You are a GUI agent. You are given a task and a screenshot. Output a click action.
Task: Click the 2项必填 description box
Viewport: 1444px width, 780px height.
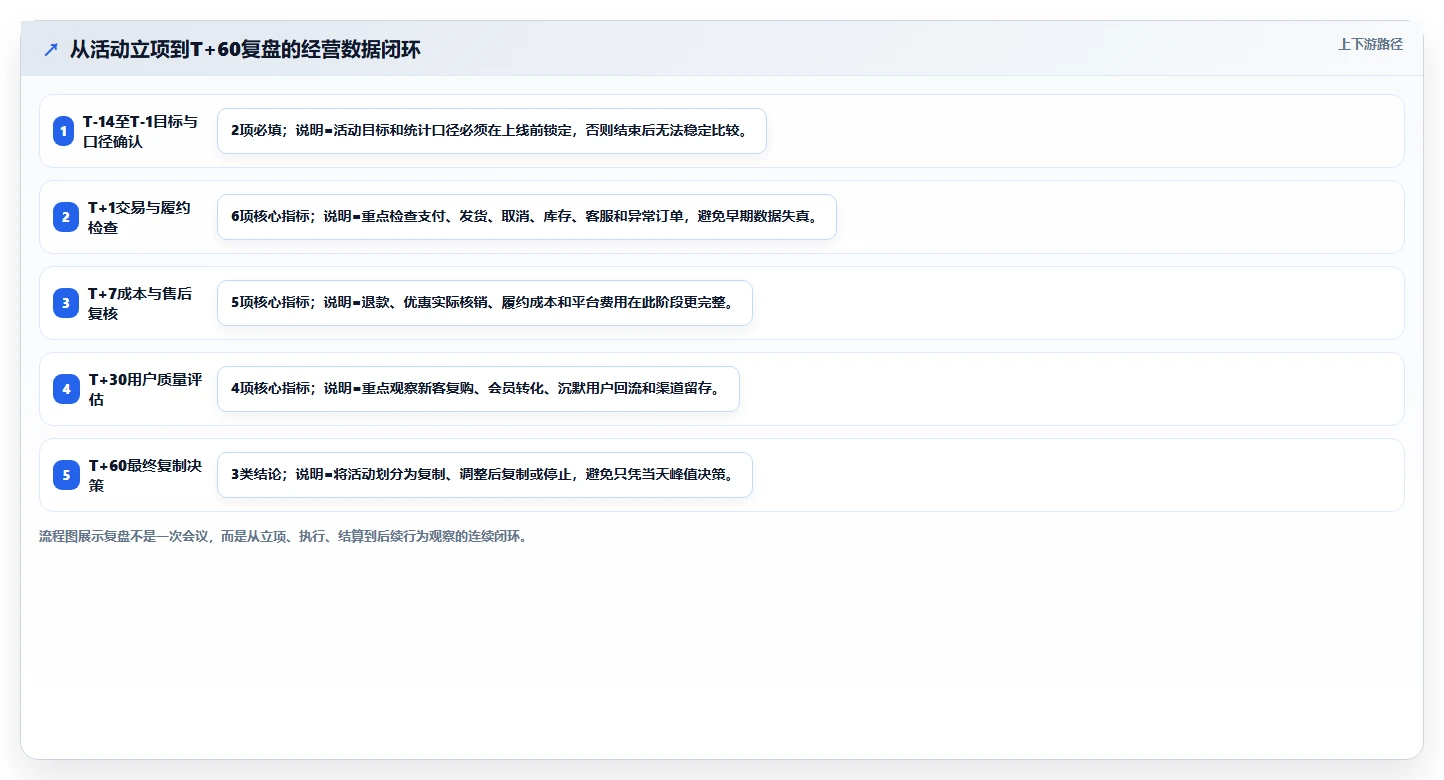[x=492, y=131]
